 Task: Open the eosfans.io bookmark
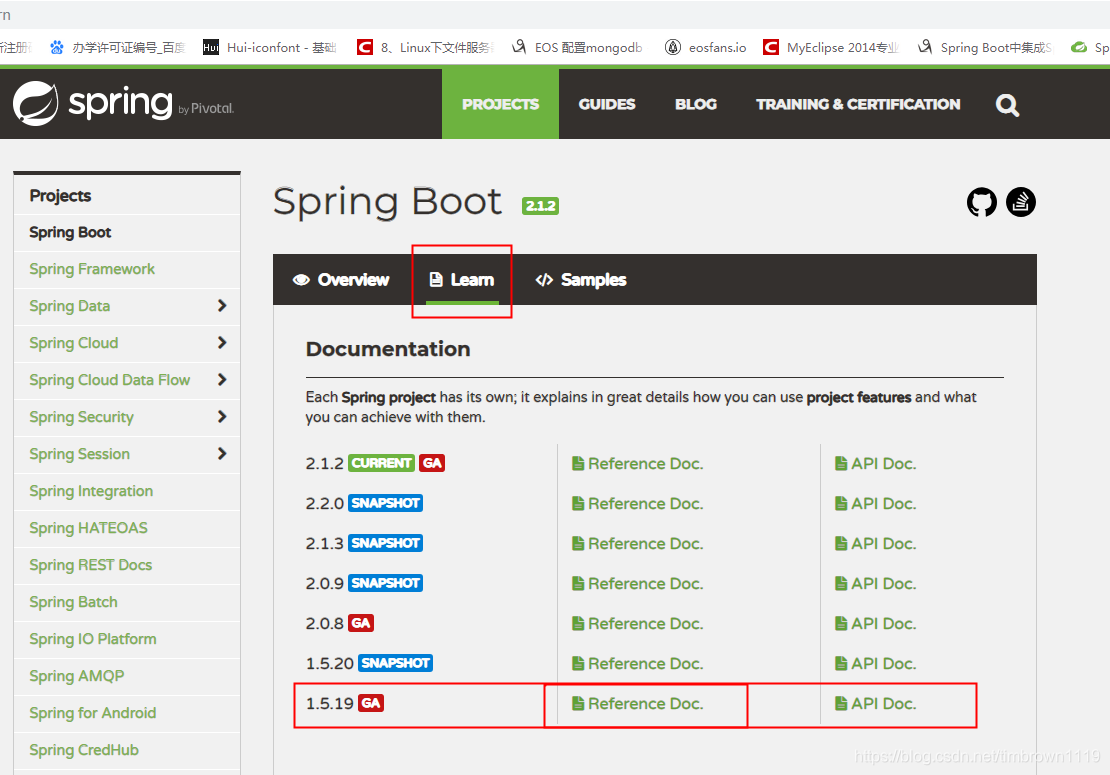point(705,47)
